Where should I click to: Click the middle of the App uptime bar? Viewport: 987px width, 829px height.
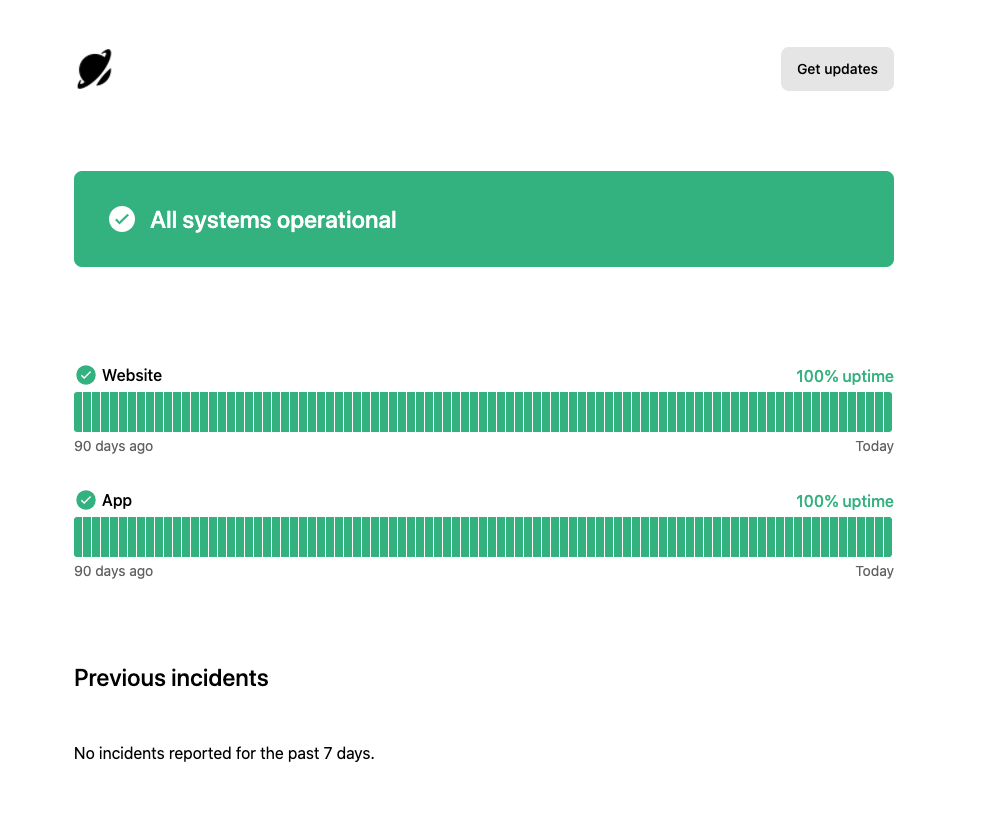coord(483,537)
